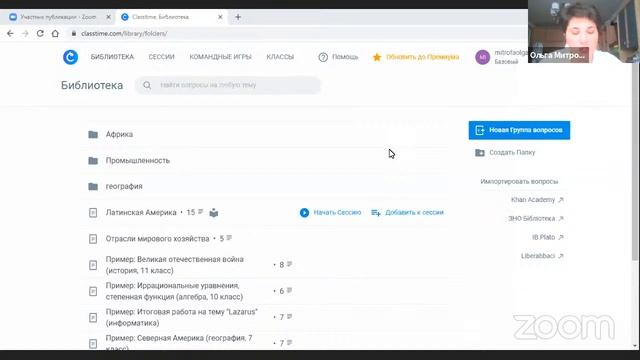Image resolution: width=640 pixels, height=360 pixels.
Task: Open the Латинская Америка question set
Action: pos(141,213)
